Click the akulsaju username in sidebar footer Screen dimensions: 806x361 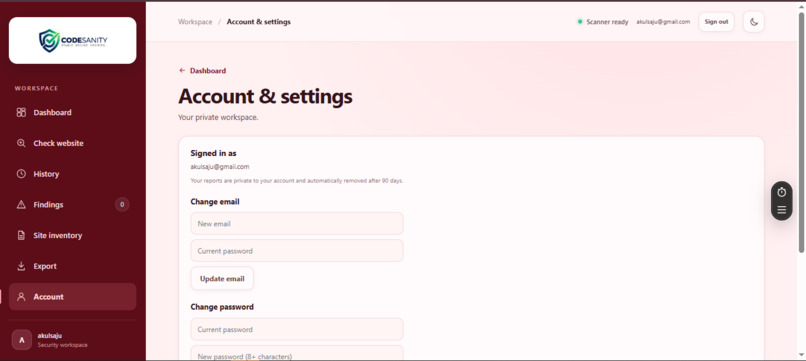pyautogui.click(x=49, y=335)
